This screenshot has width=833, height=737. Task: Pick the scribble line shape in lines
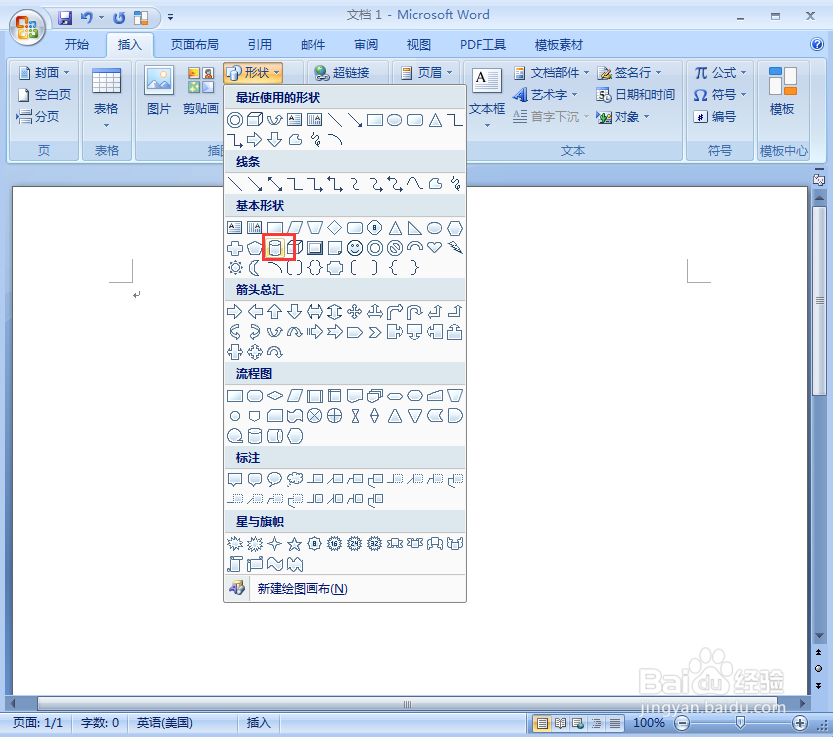click(x=455, y=184)
